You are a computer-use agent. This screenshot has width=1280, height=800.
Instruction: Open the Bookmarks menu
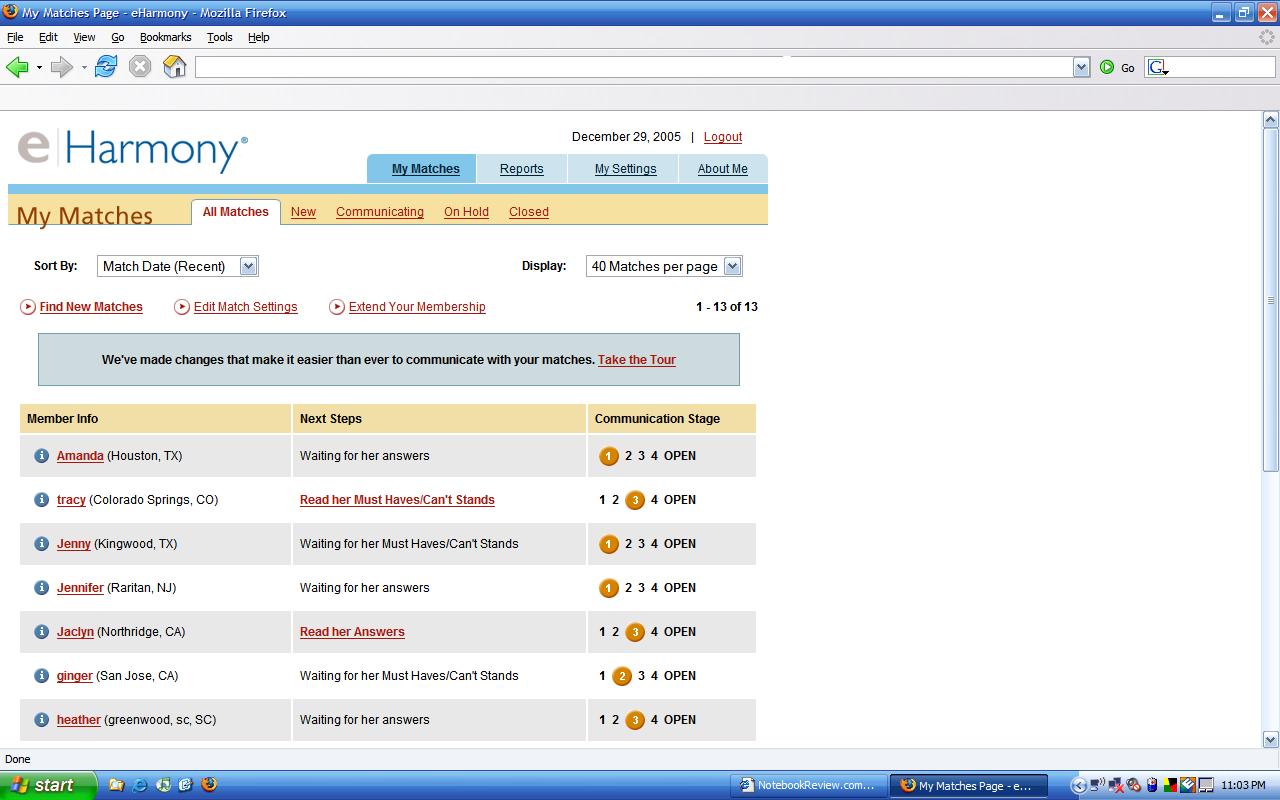pyautogui.click(x=165, y=37)
